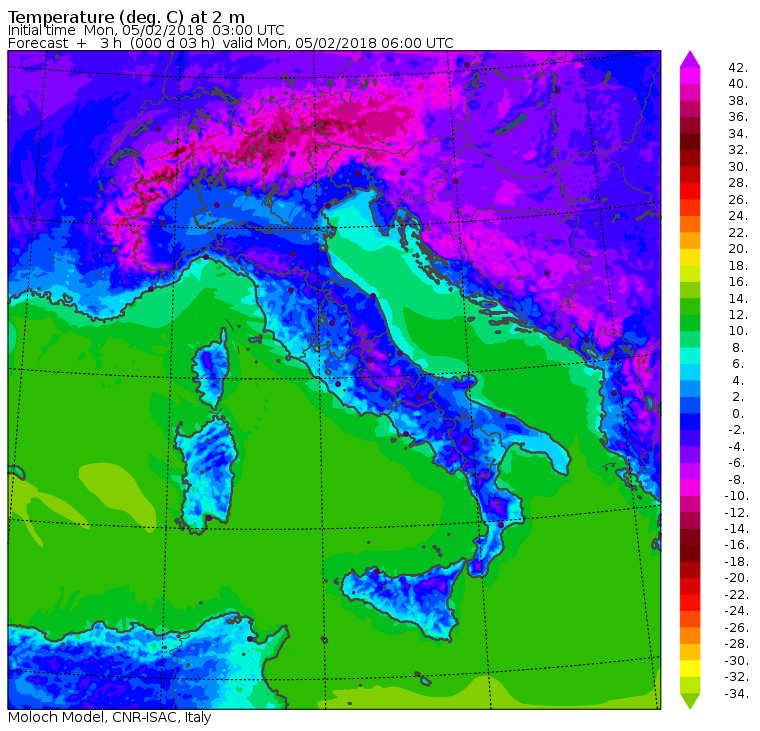Select the legend color band between 26. and 28.

[x=690, y=191]
